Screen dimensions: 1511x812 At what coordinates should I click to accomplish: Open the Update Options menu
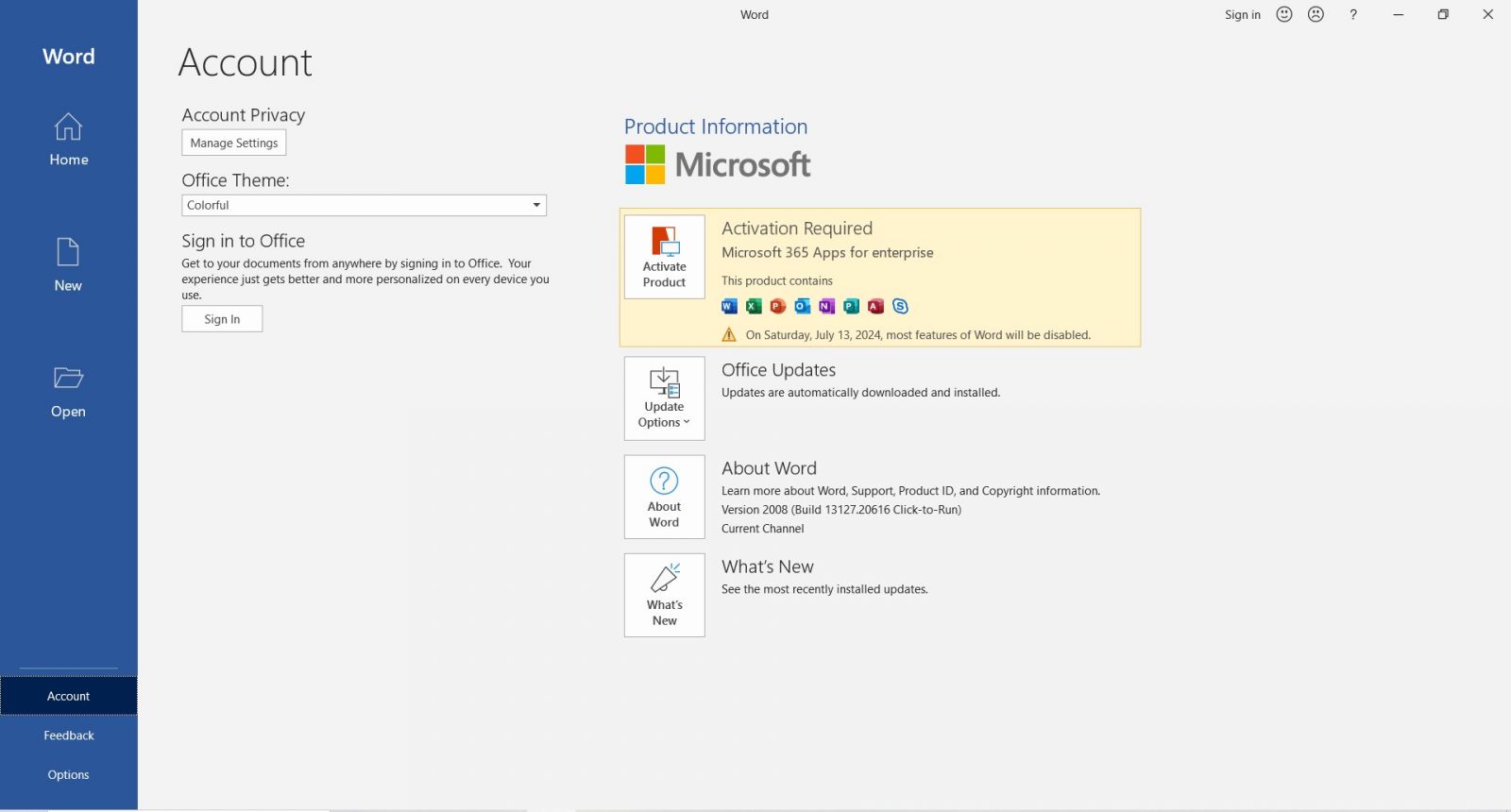coord(664,398)
